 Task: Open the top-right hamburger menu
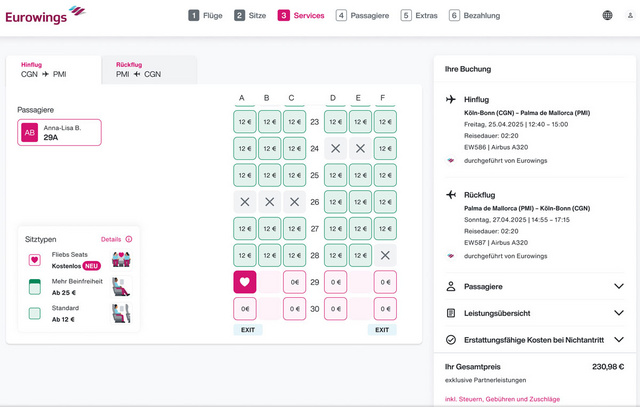point(628,15)
